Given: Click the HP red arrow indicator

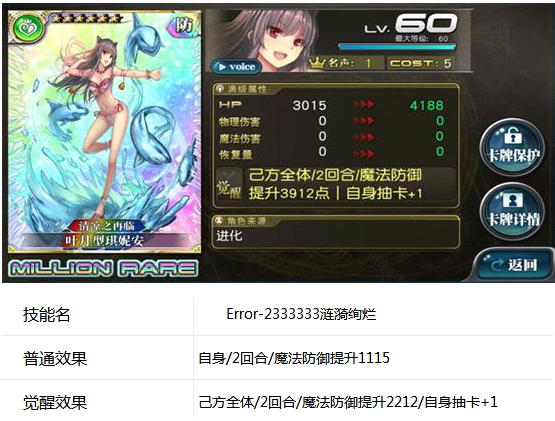Looking at the screenshot, I should 365,105.
